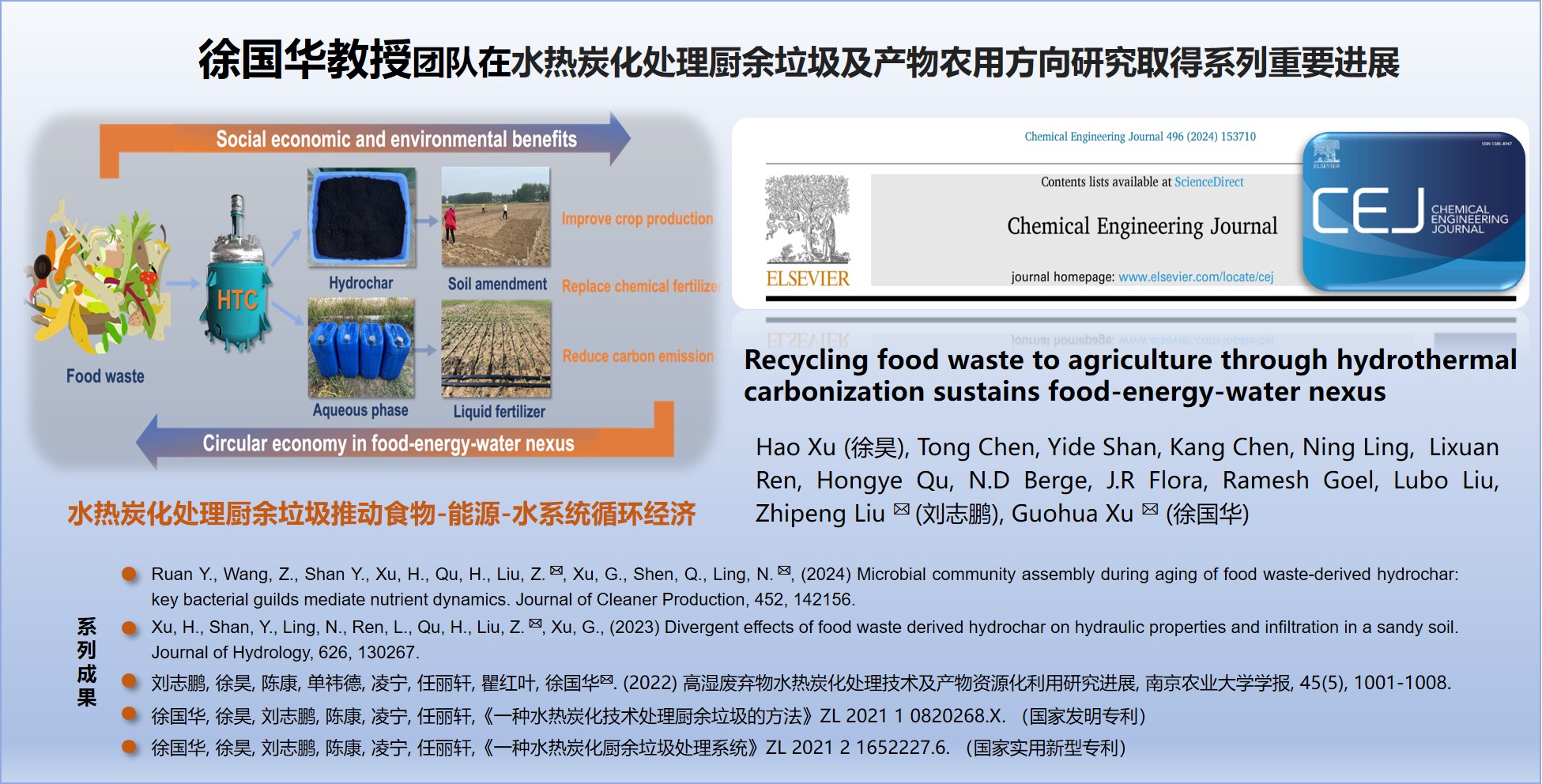Click the orange caption '水热炭化处理厨余垃圾推动食物-能源-水系统循环经济'

pos(381,514)
